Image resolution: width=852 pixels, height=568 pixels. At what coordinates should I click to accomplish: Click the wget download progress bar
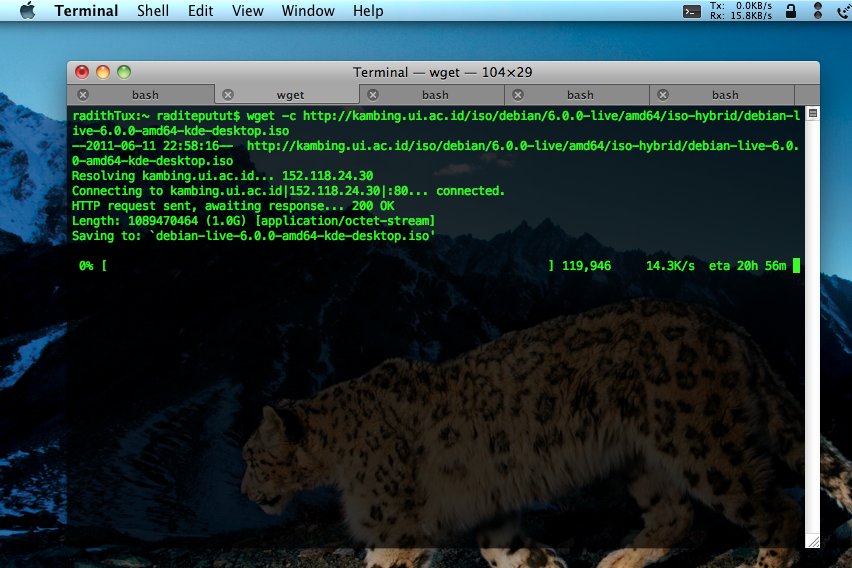click(328, 266)
